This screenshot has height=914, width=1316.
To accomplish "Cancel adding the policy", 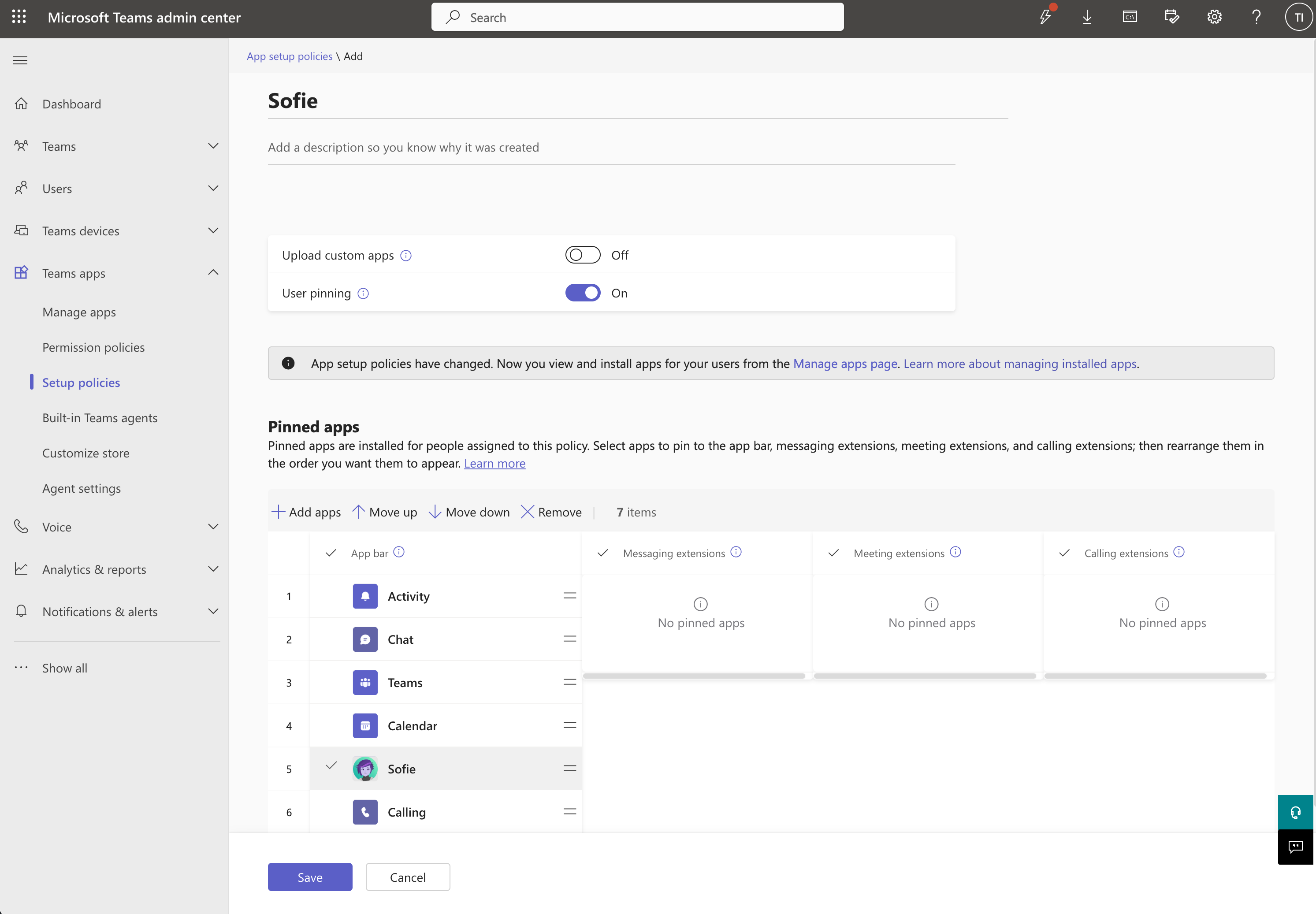I will 408,877.
